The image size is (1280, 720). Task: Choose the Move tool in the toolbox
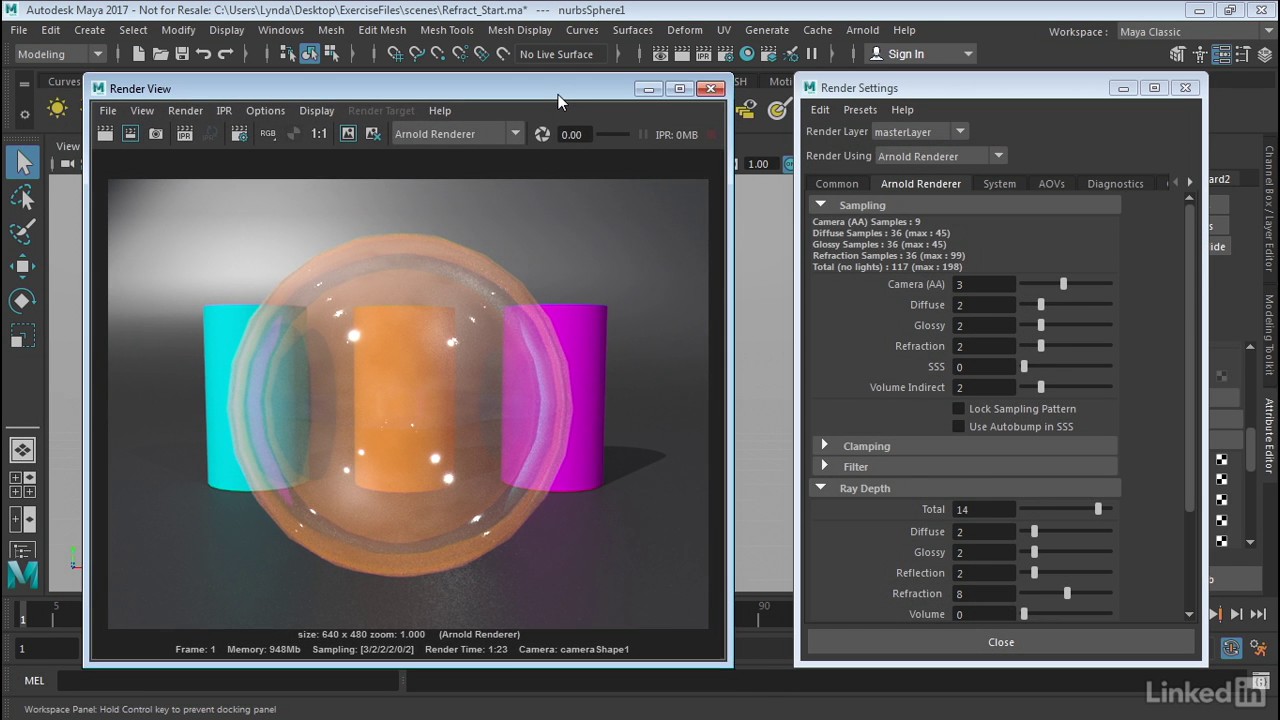click(x=23, y=266)
